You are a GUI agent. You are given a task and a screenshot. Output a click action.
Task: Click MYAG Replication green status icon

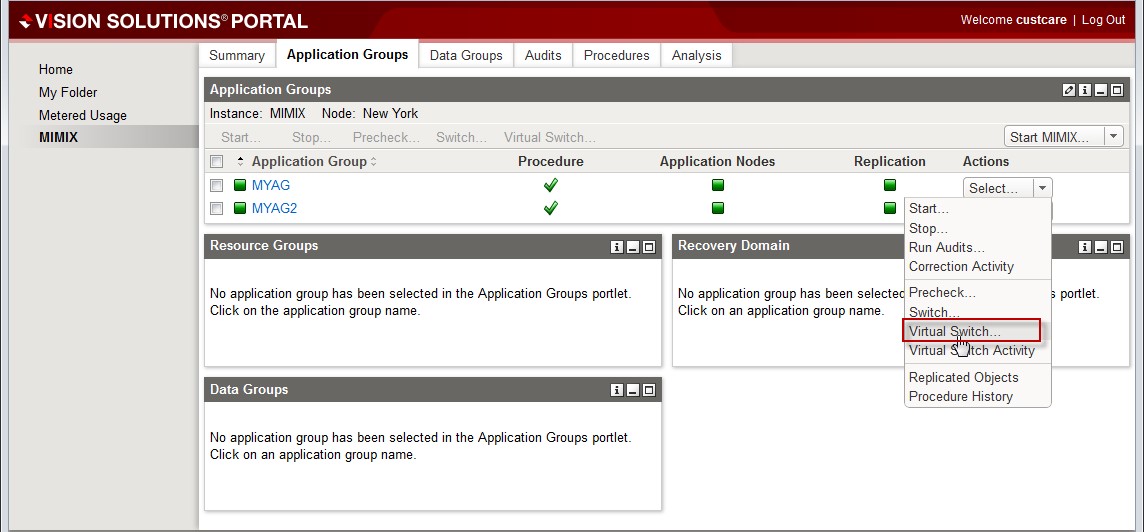coord(889,185)
